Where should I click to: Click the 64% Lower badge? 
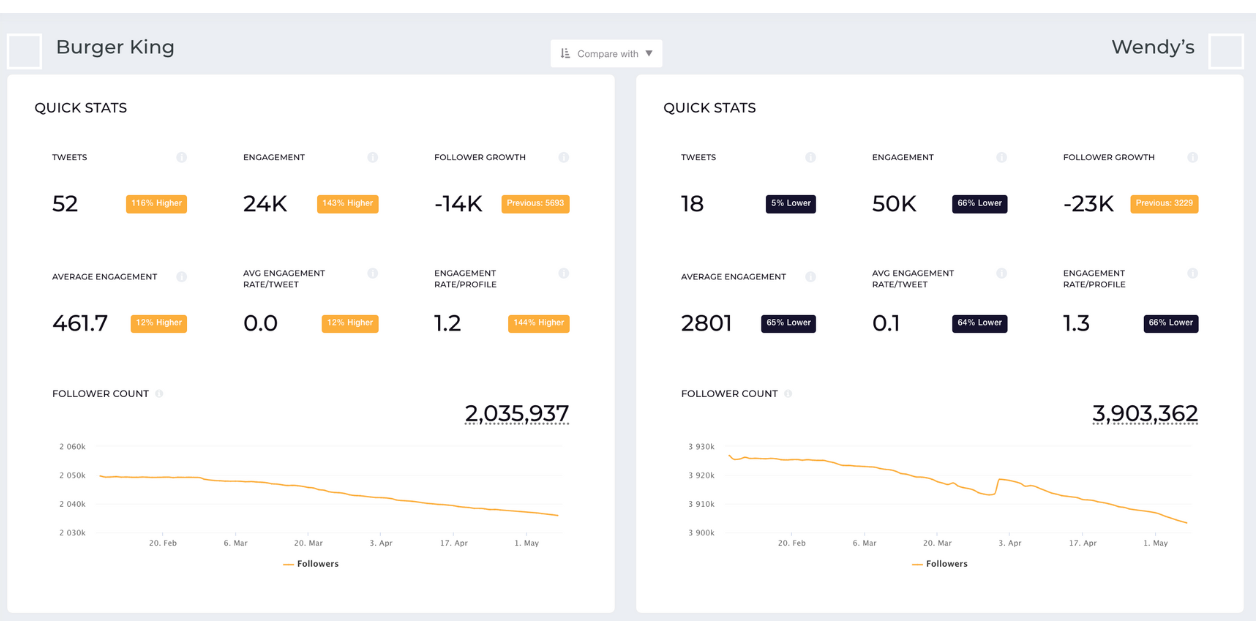[x=980, y=324]
